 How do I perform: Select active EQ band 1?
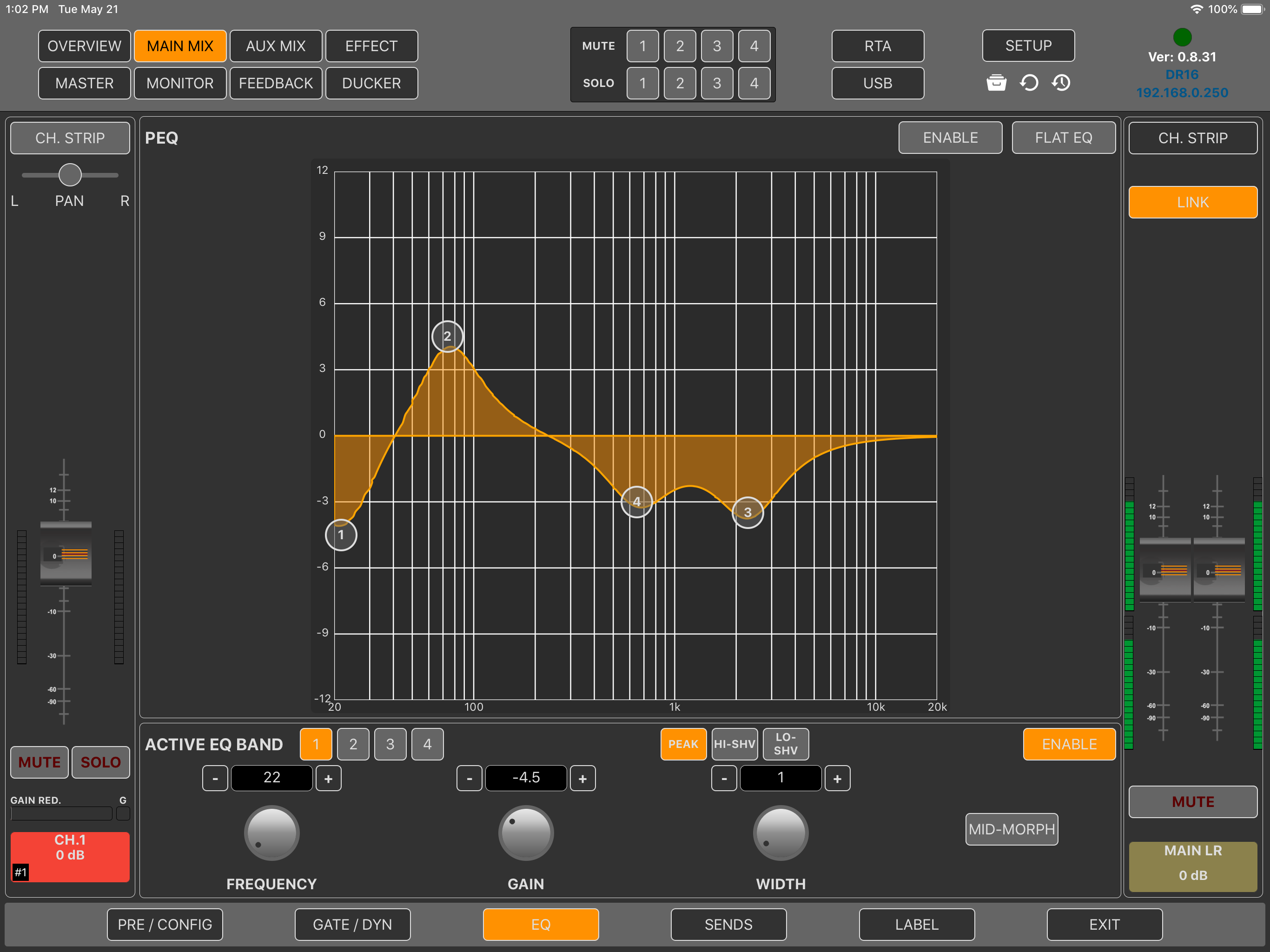tap(316, 744)
